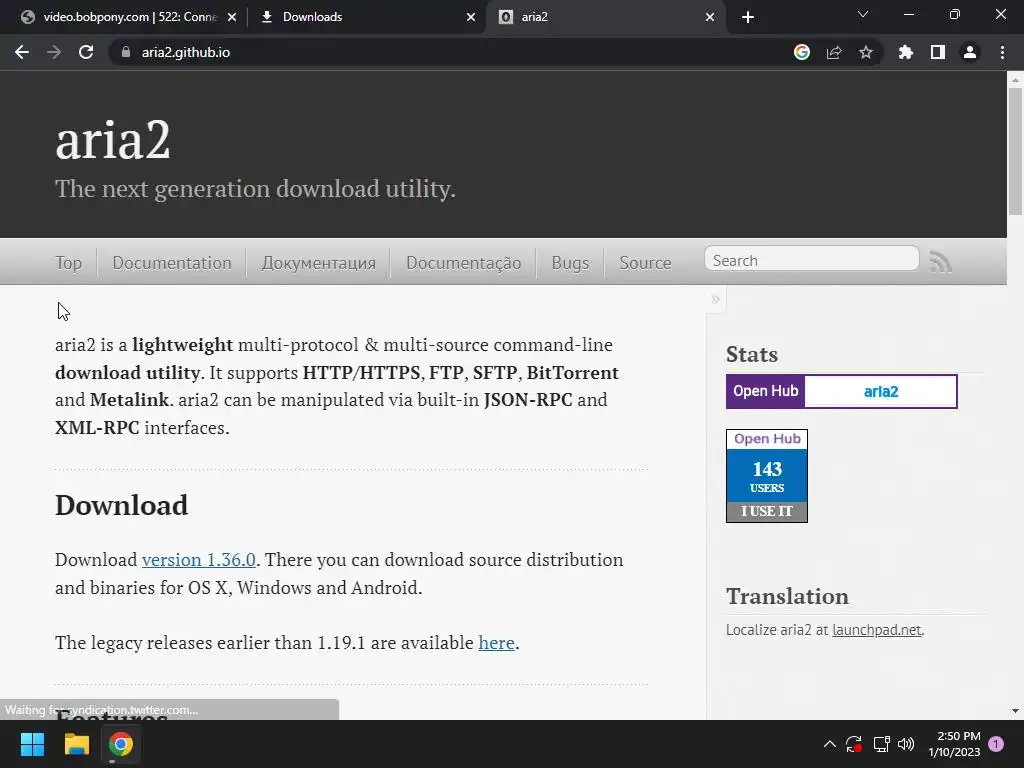Open the Chrome three-dot menu
The width and height of the screenshot is (1024, 768).
click(1002, 52)
